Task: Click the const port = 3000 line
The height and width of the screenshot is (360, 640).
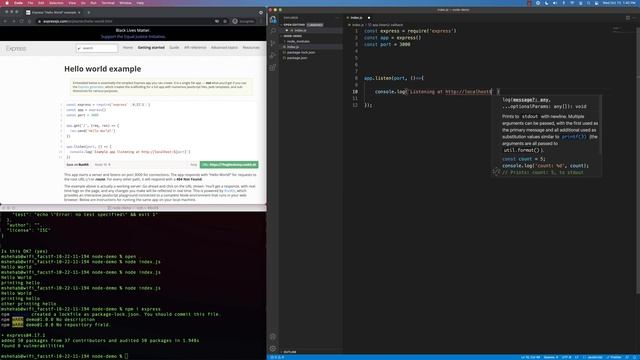Action: point(387,44)
